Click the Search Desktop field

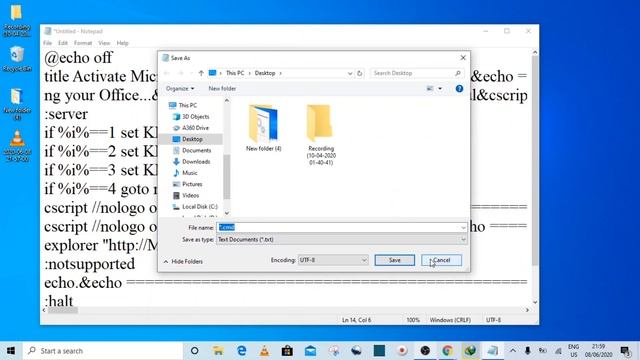click(x=417, y=73)
